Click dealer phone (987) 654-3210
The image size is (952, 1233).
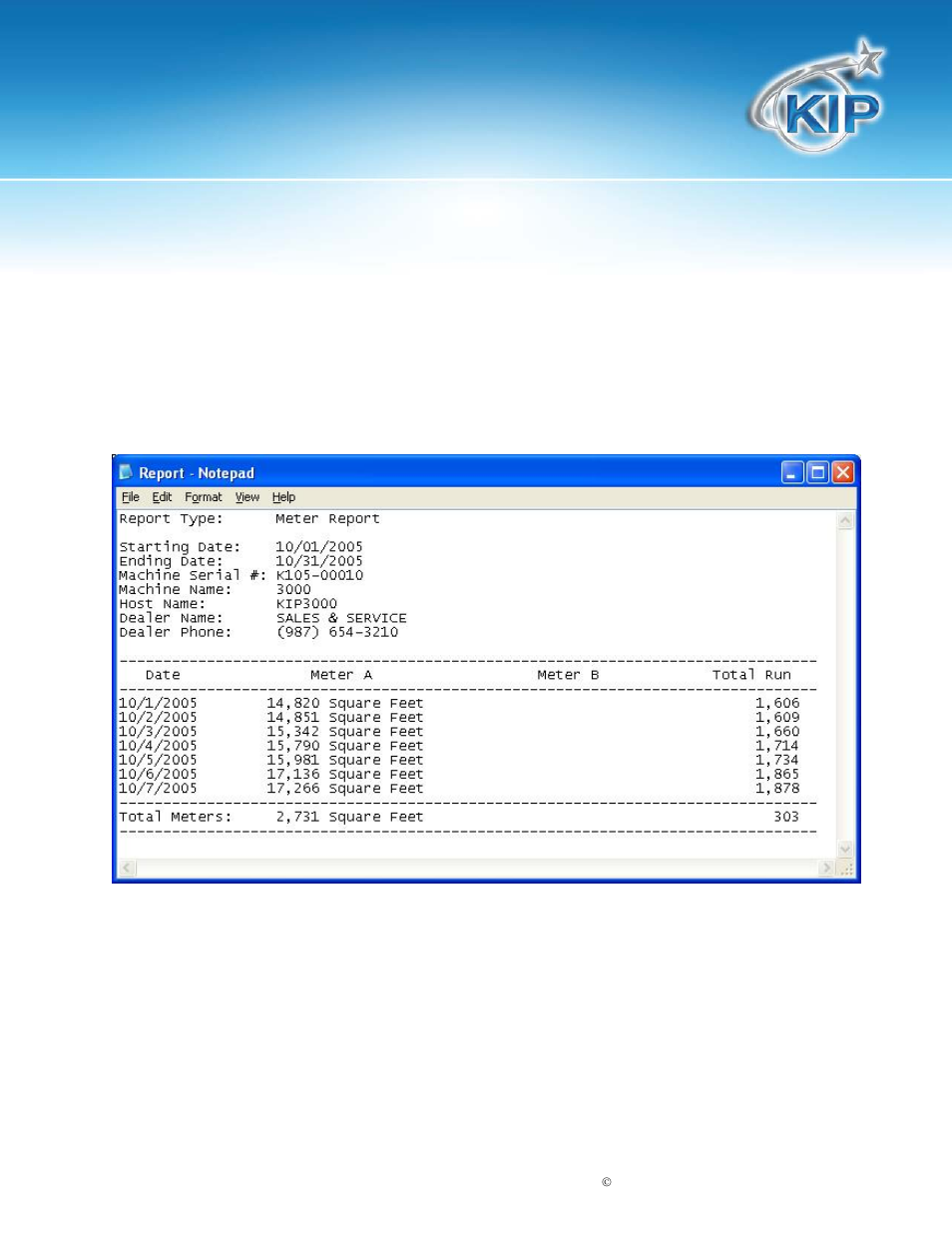pyautogui.click(x=337, y=632)
